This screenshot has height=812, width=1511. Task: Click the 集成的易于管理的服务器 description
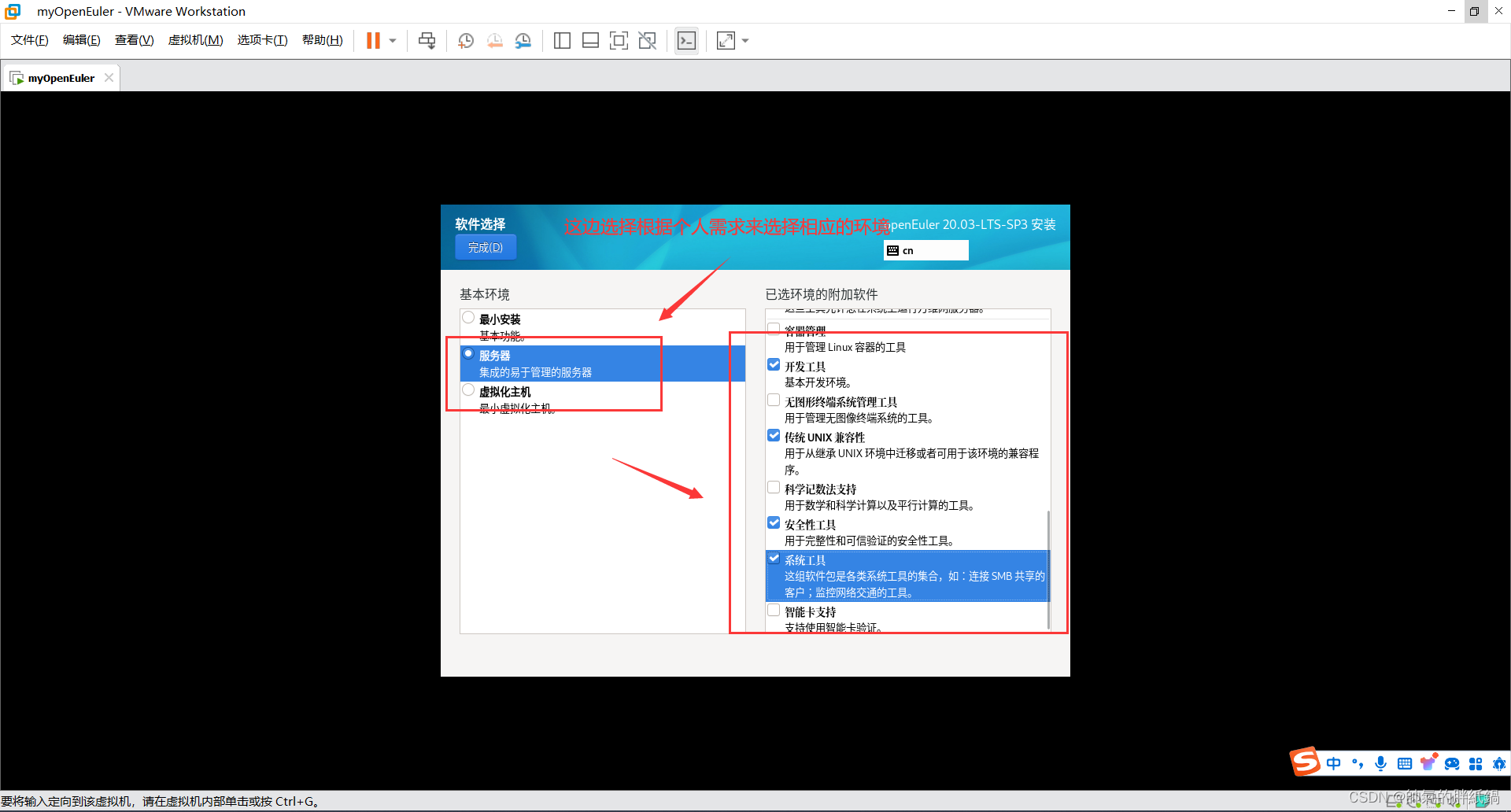535,372
